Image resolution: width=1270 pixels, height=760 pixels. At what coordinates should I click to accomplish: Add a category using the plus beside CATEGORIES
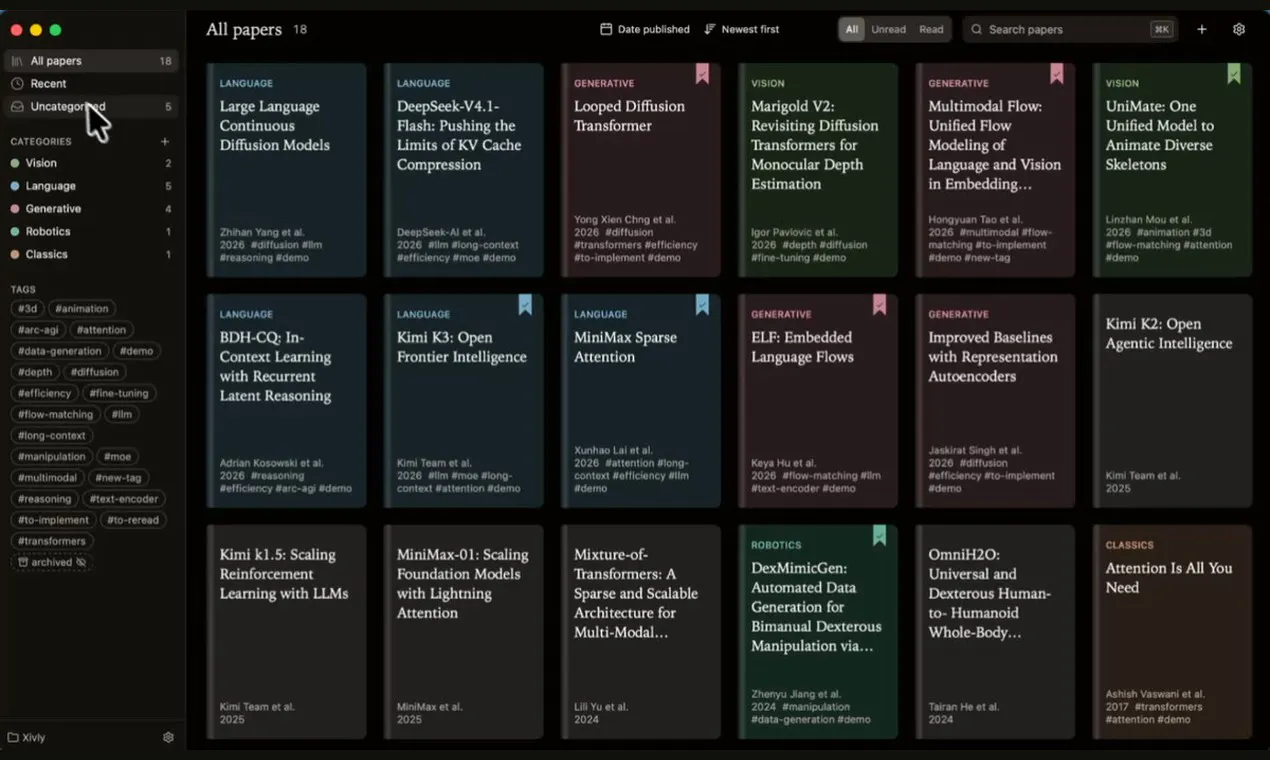tap(165, 142)
